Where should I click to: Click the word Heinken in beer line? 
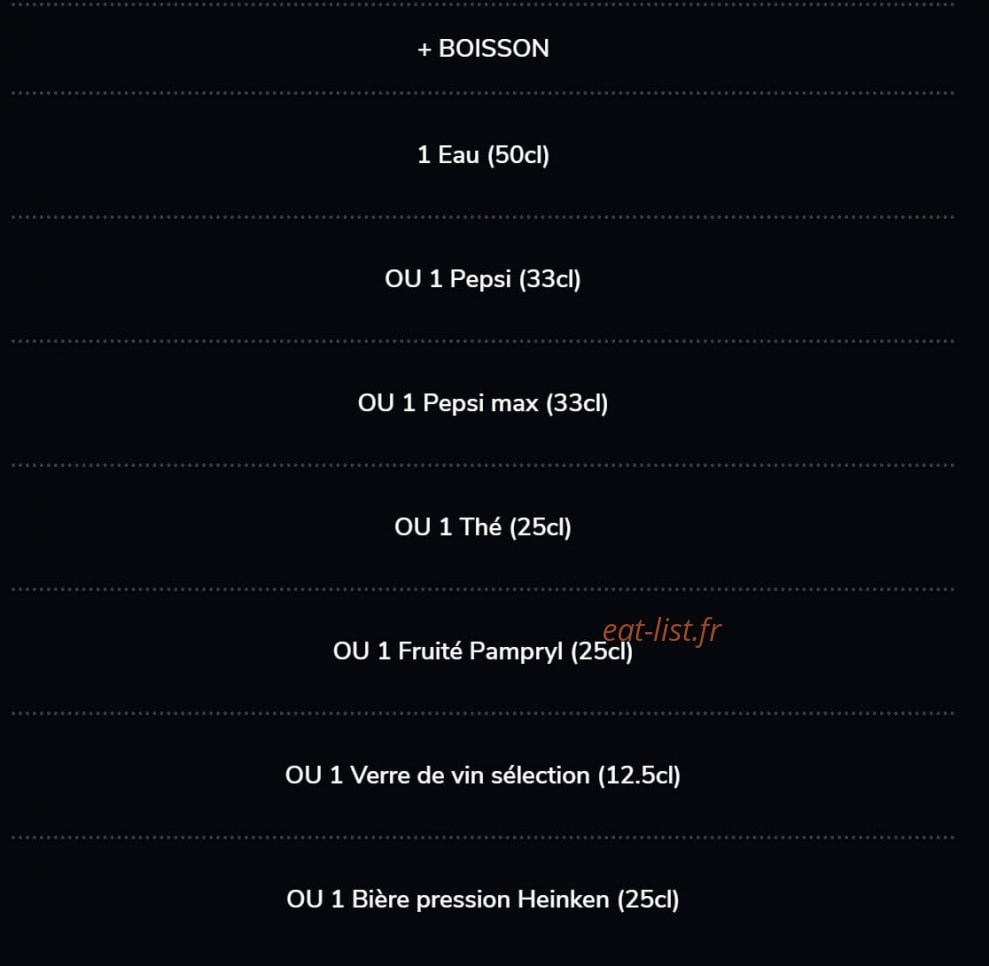click(563, 900)
